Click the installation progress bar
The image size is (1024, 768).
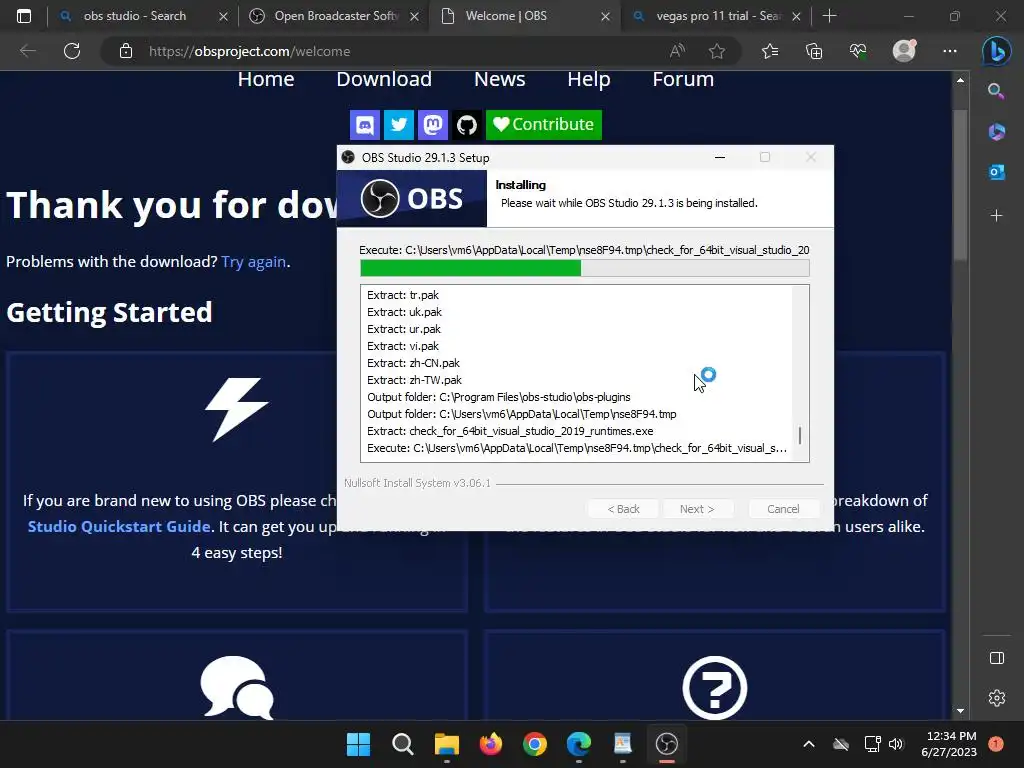(584, 268)
